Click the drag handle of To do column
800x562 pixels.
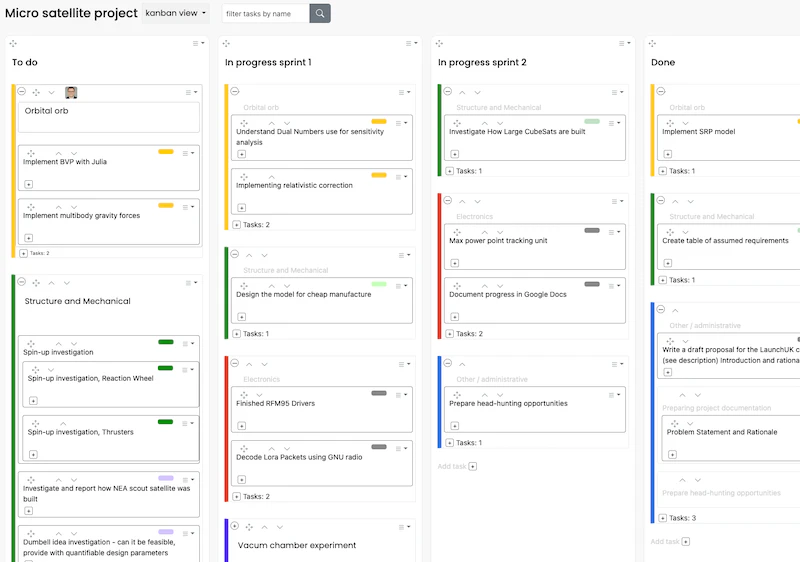point(13,44)
